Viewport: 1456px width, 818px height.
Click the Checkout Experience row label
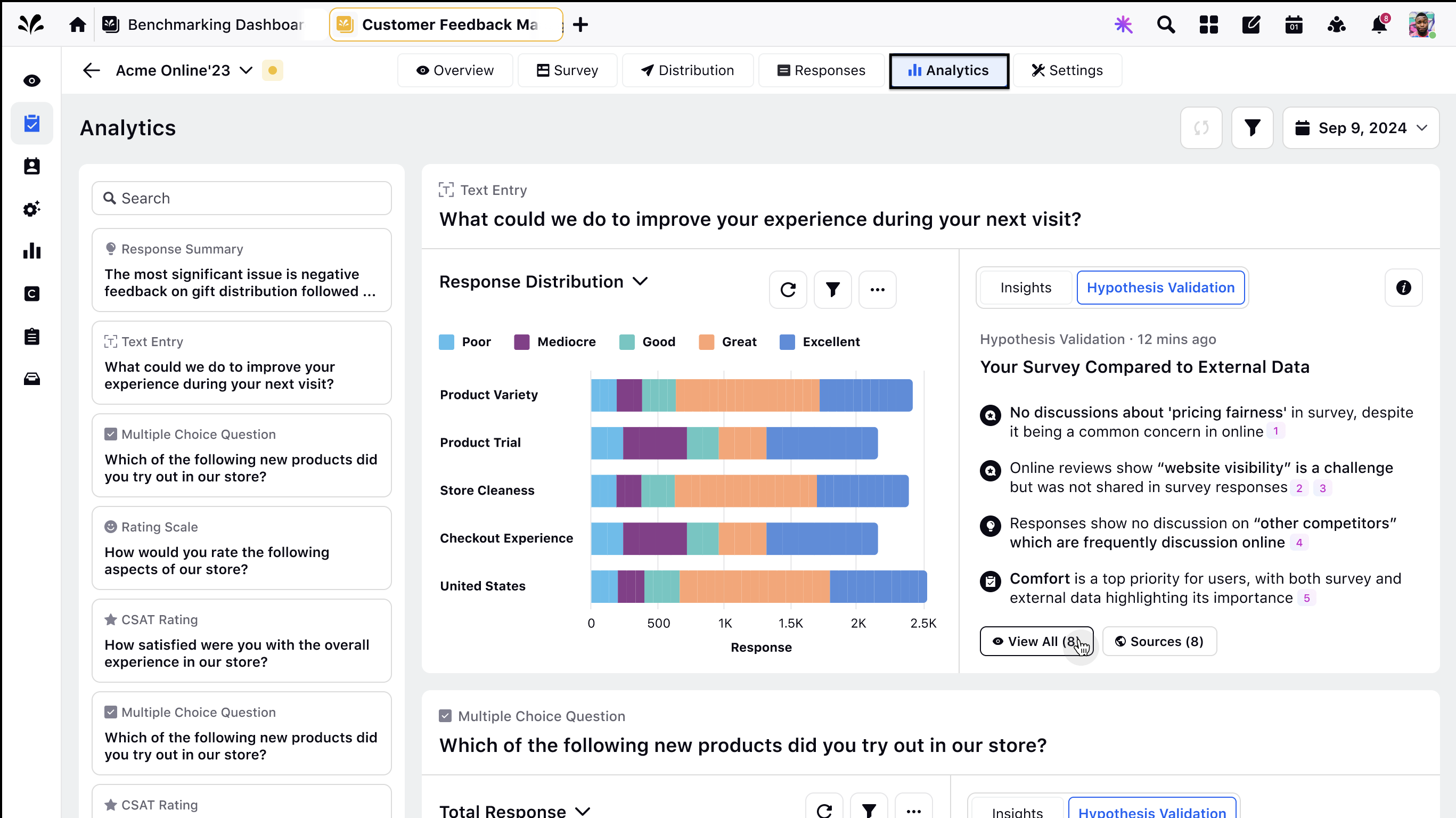click(506, 538)
